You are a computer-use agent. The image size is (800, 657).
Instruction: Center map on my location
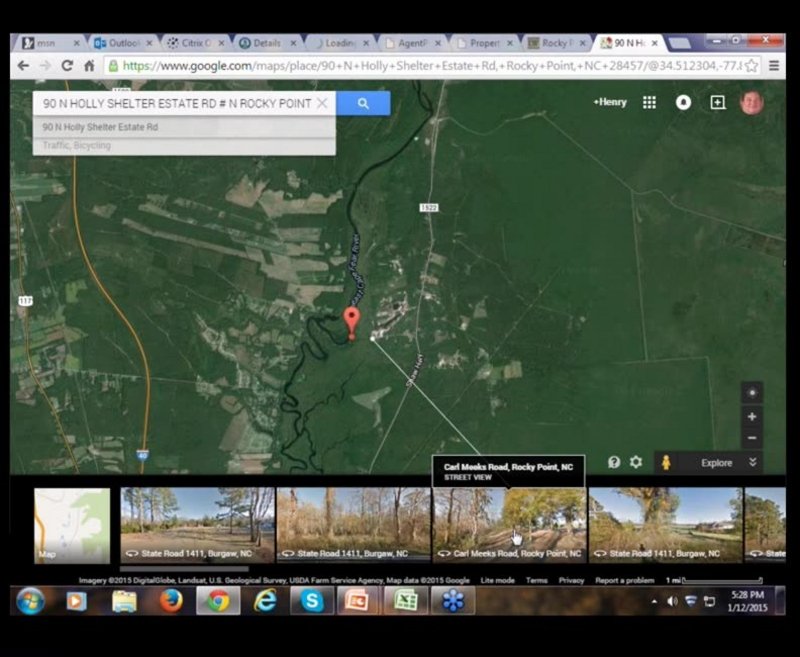click(752, 393)
